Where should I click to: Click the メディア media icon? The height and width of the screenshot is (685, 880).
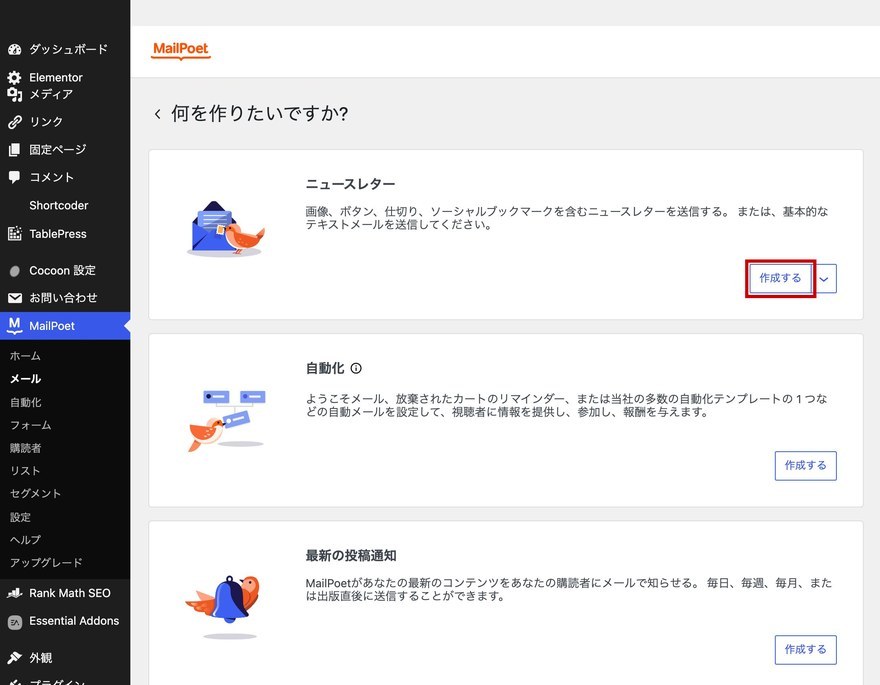tap(15, 94)
